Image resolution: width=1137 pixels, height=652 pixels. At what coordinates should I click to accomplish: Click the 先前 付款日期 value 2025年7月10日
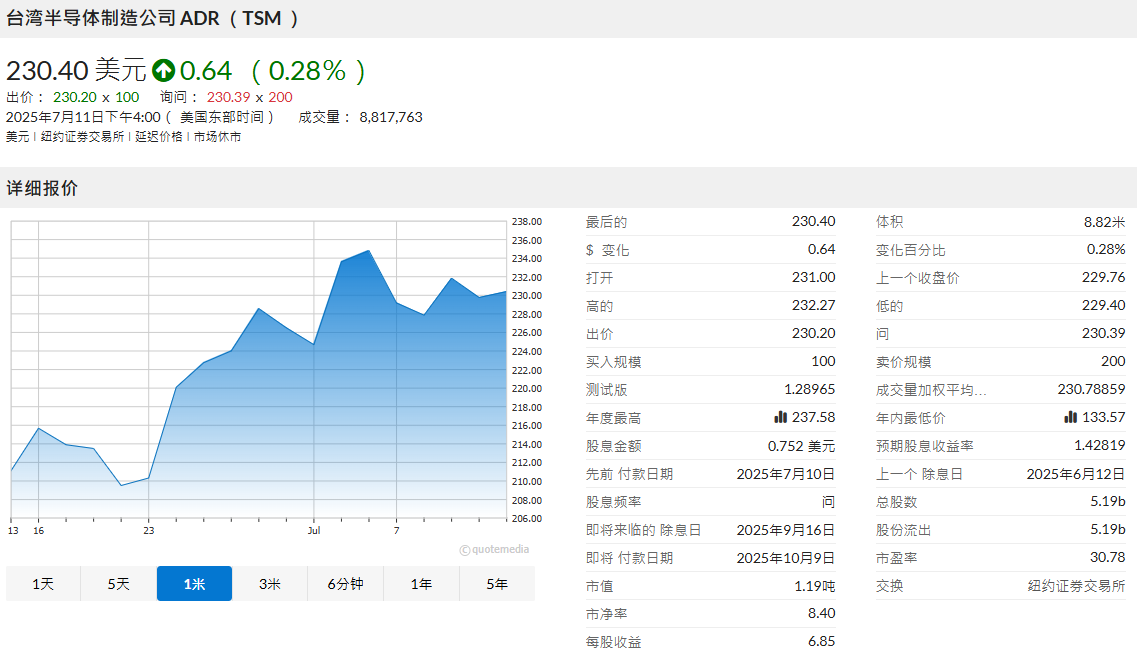786,474
